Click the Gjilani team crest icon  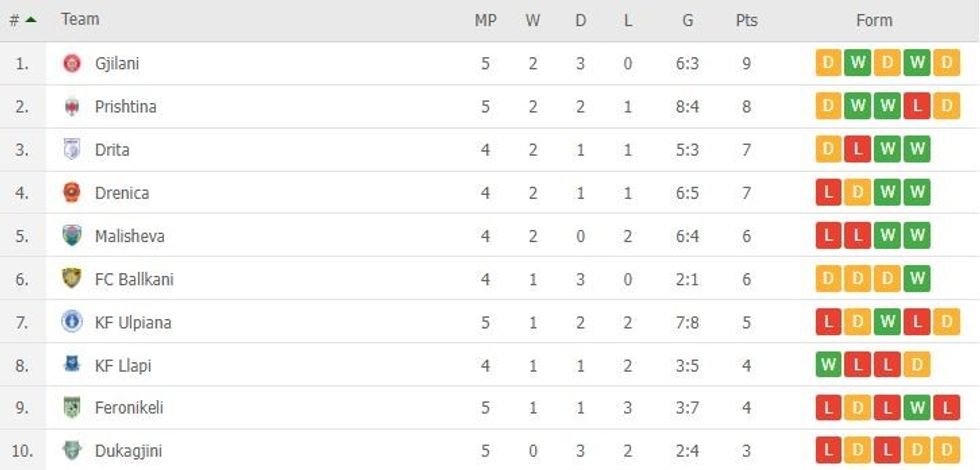[71, 63]
